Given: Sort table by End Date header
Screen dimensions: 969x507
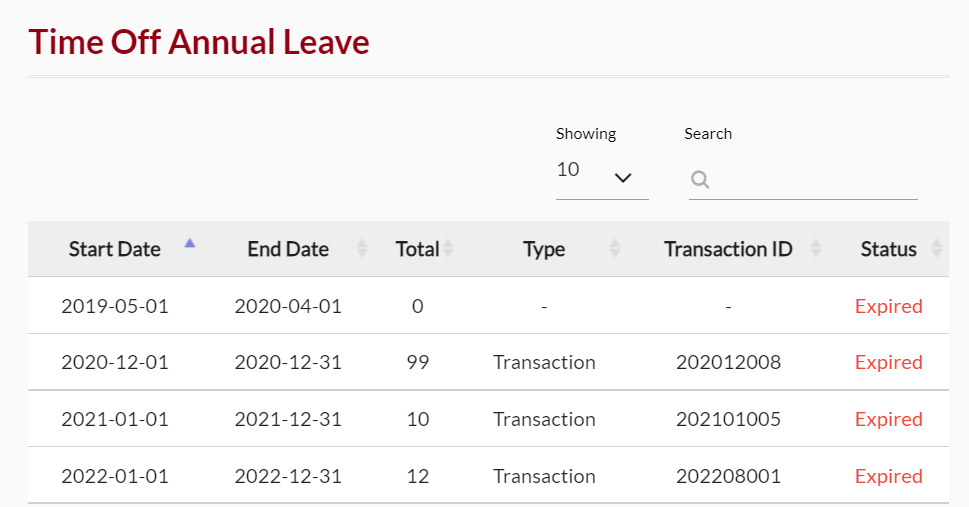Looking at the screenshot, I should click(x=288, y=249).
